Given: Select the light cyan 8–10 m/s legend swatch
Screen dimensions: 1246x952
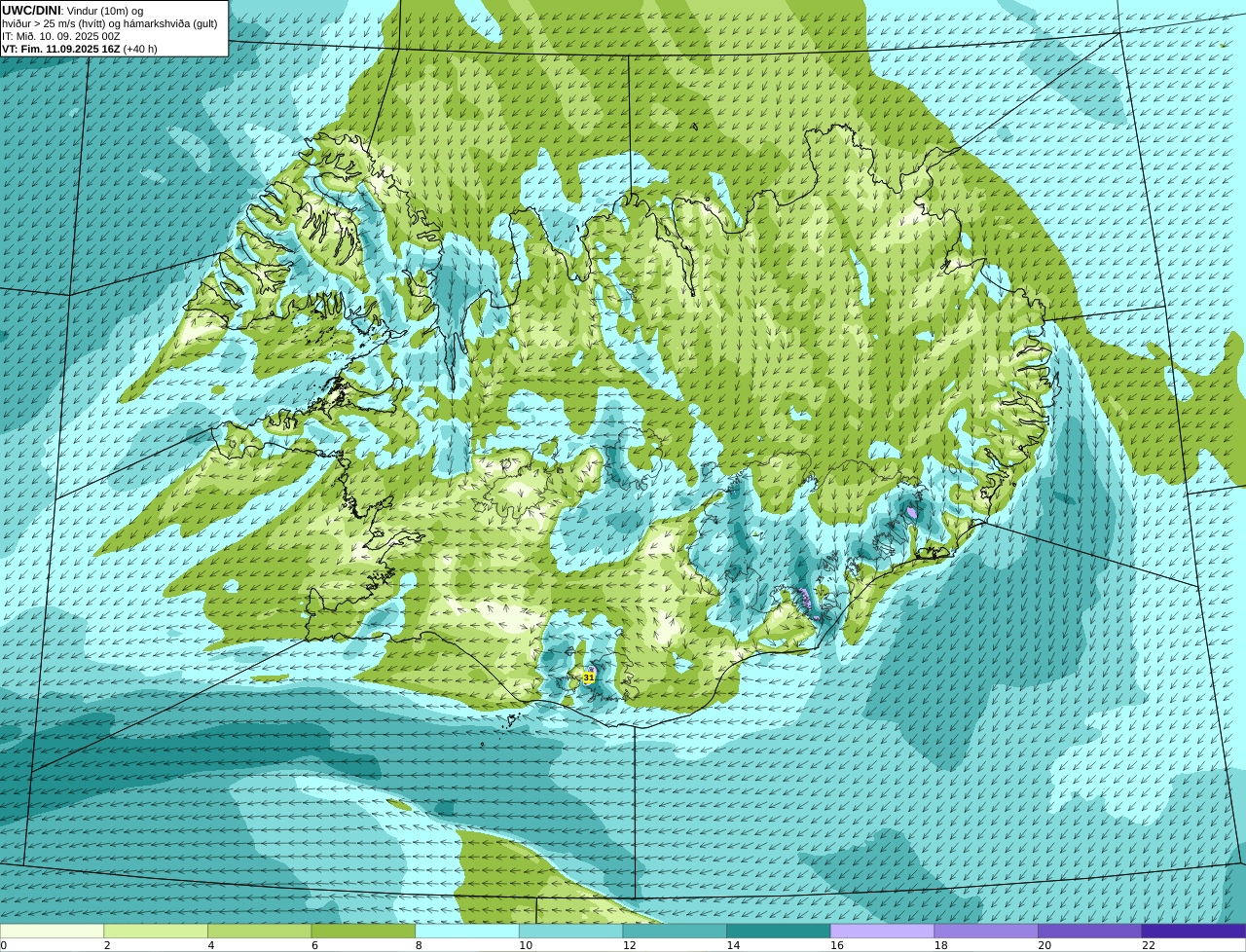Looking at the screenshot, I should tap(467, 931).
